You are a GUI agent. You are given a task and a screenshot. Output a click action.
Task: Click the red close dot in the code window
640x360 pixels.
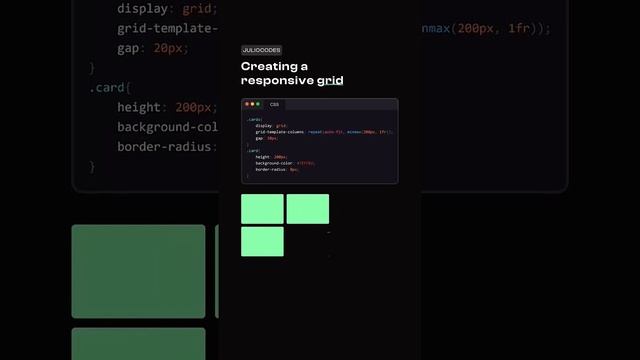tap(247, 104)
